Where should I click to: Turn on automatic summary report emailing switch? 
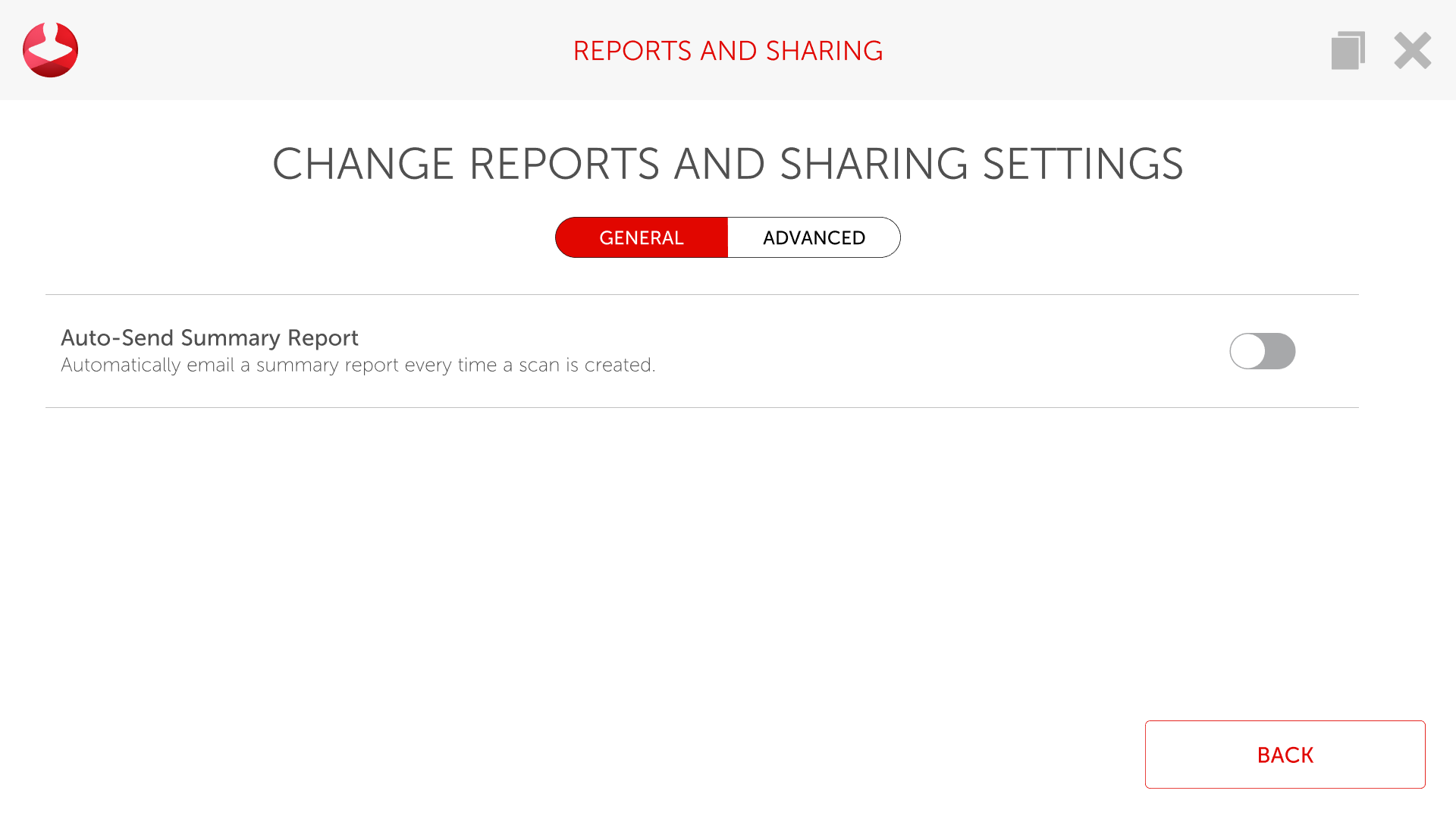1262,351
